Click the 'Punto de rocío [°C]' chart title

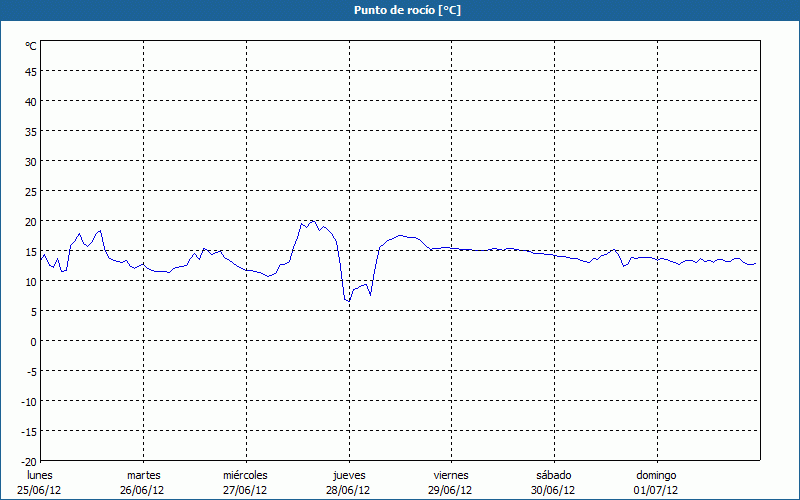tap(400, 10)
